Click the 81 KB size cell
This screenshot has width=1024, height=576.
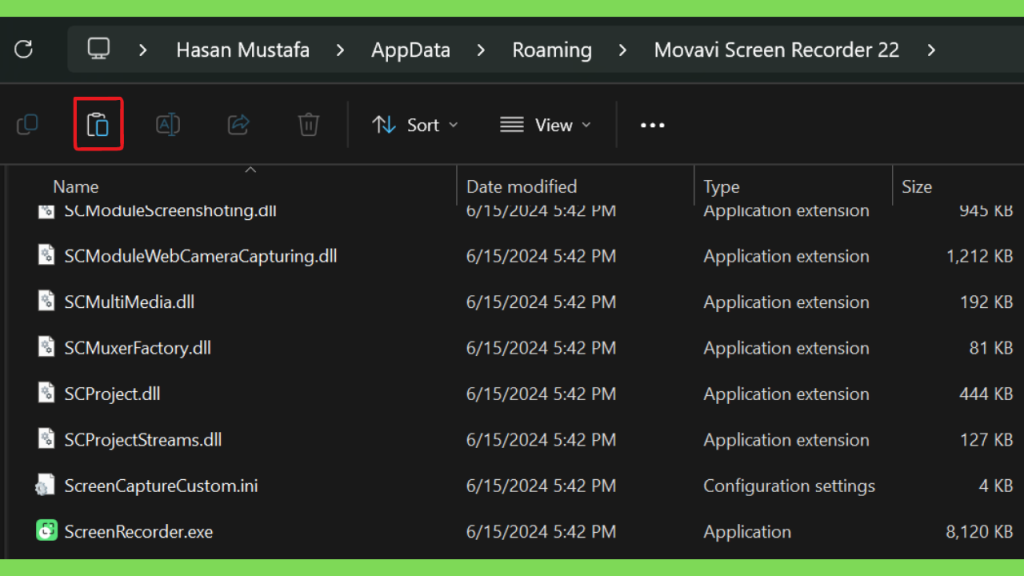pos(991,347)
